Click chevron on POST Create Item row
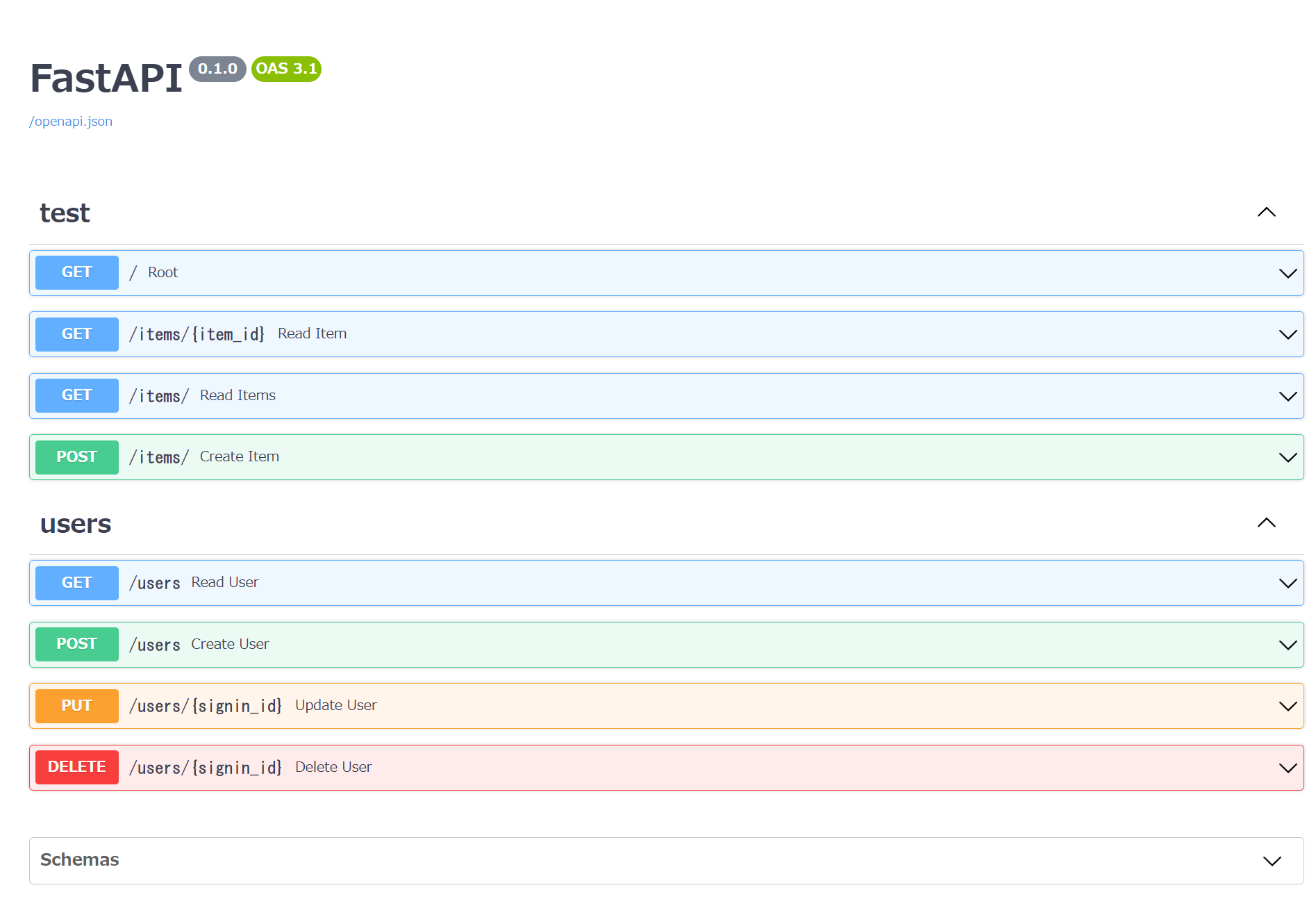Screen dimensions: 1316x915 click(x=1288, y=458)
